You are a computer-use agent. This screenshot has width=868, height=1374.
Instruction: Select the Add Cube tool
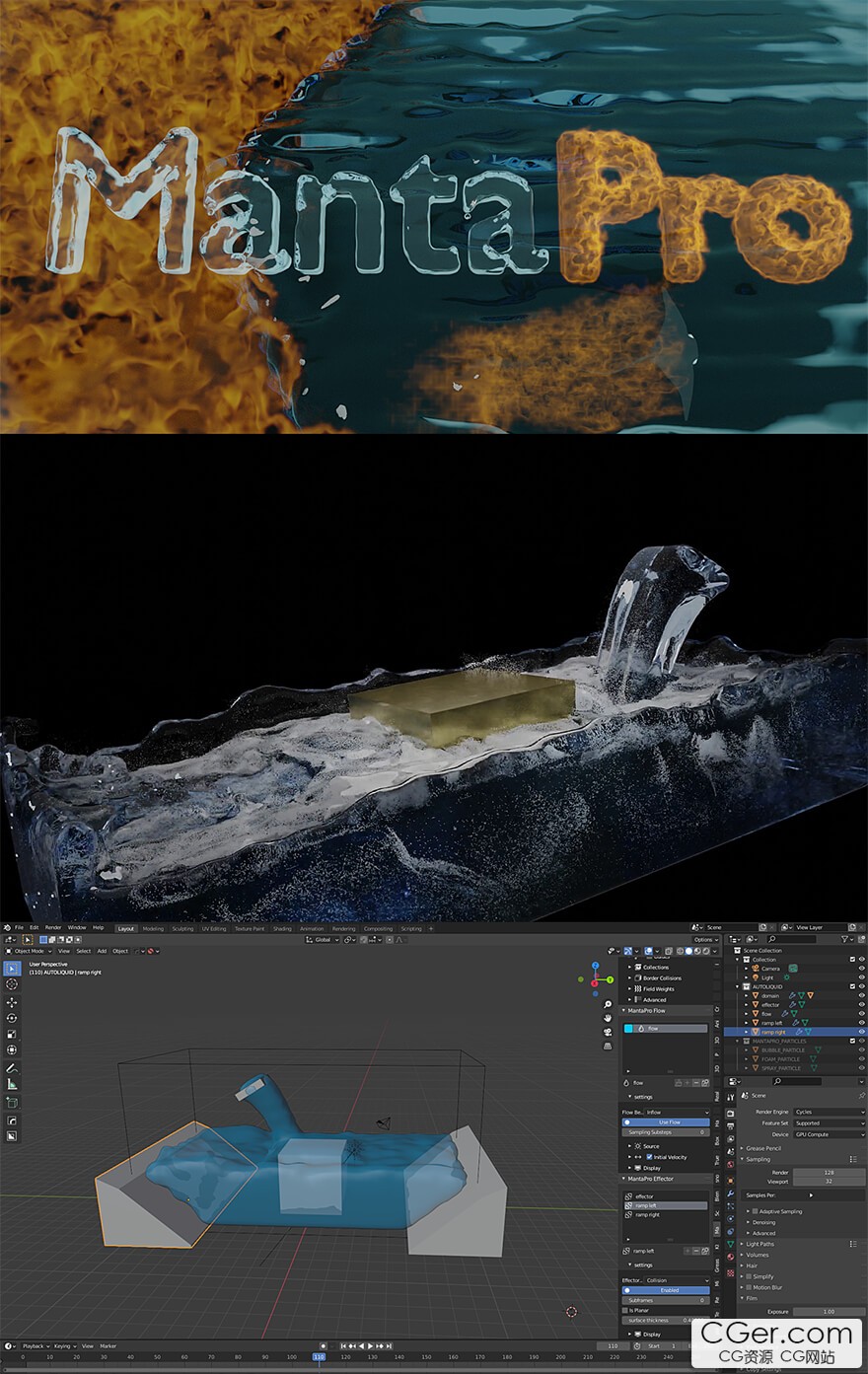click(x=12, y=1103)
